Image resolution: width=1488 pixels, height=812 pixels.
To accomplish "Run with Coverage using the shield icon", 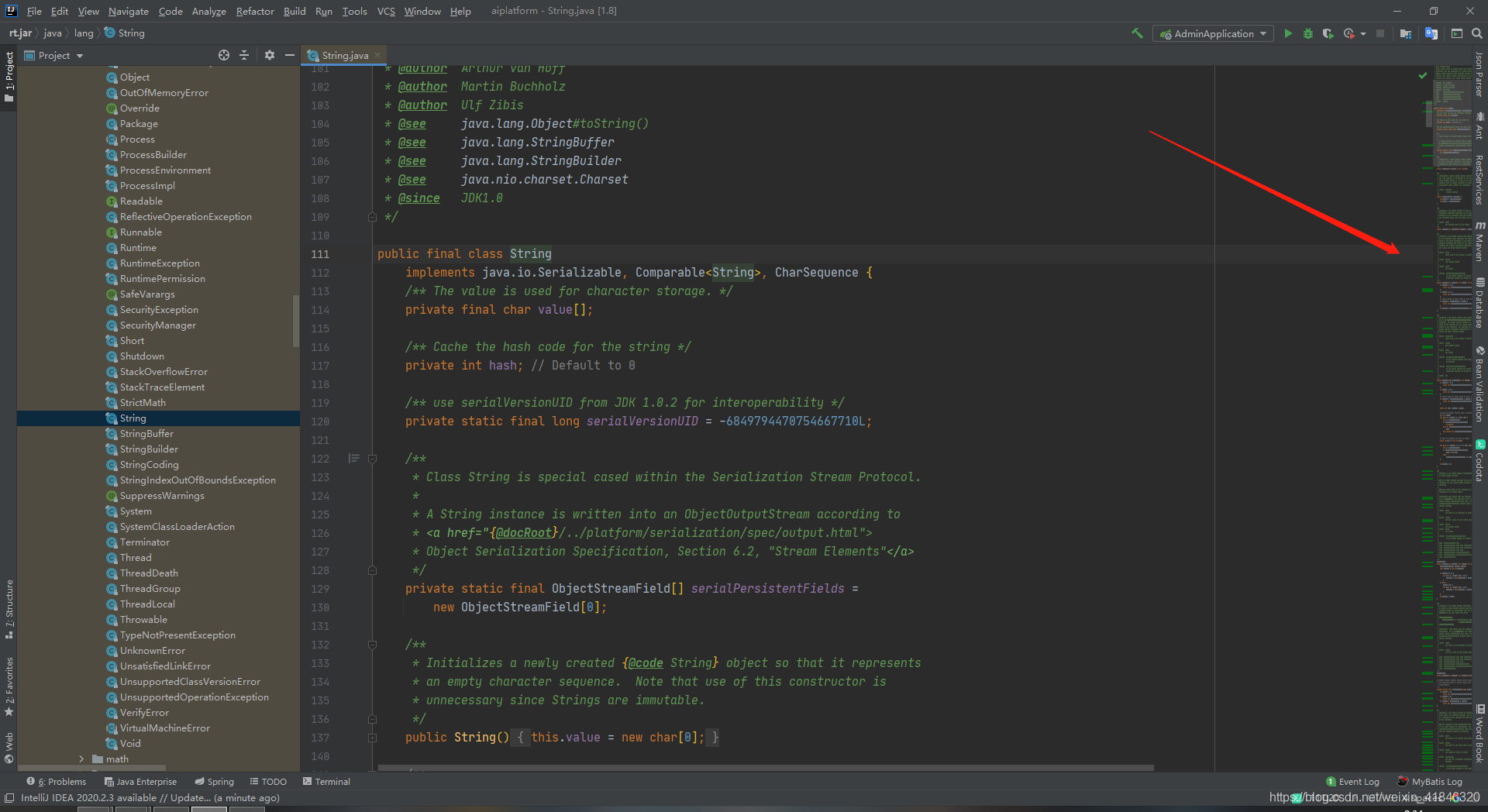I will 1328,33.
